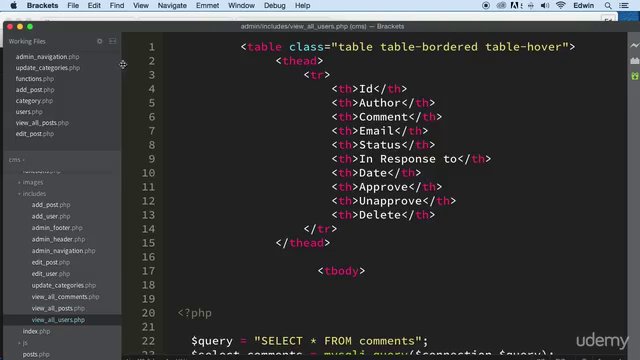The image size is (640, 360).
Task: Open the cms project dropdown
Action: pos(16,160)
